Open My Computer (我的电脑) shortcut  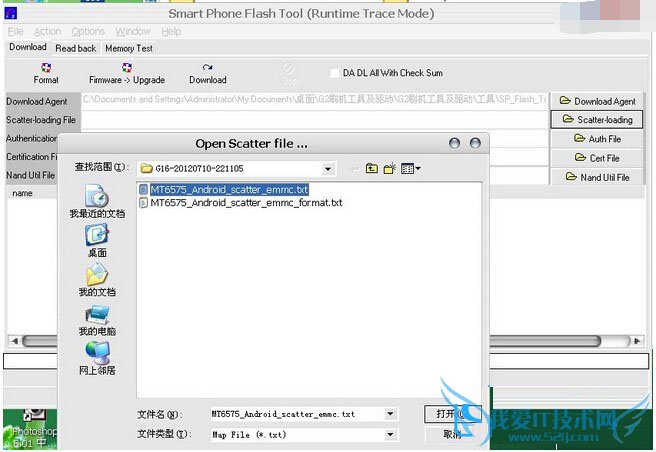[97, 320]
